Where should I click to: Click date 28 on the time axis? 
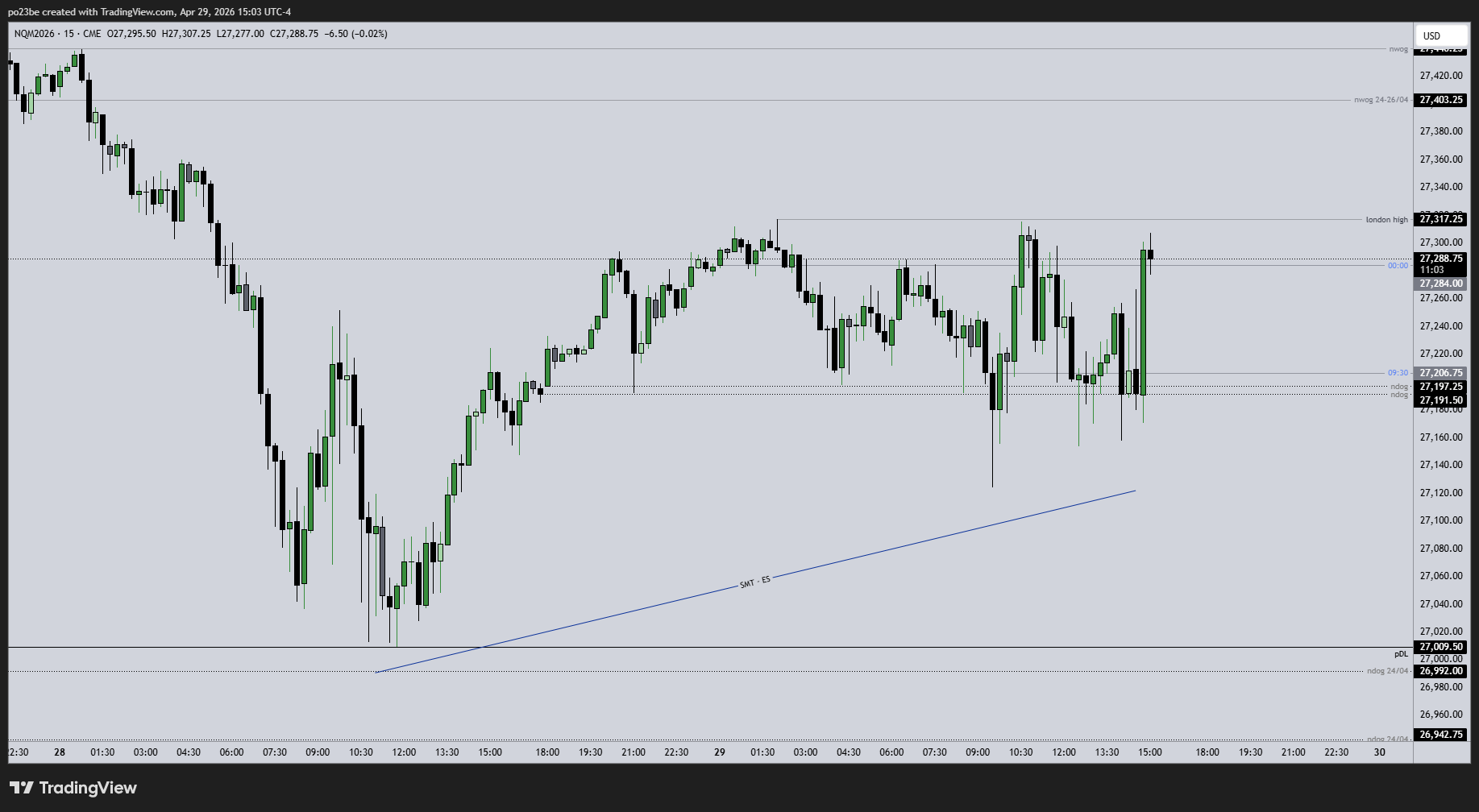(60, 752)
